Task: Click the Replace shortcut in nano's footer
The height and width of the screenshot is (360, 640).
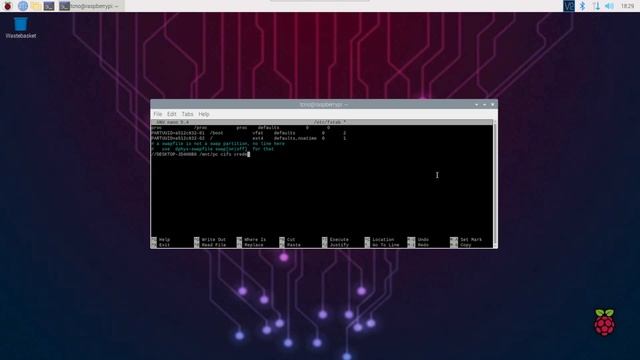Action: pos(250,245)
